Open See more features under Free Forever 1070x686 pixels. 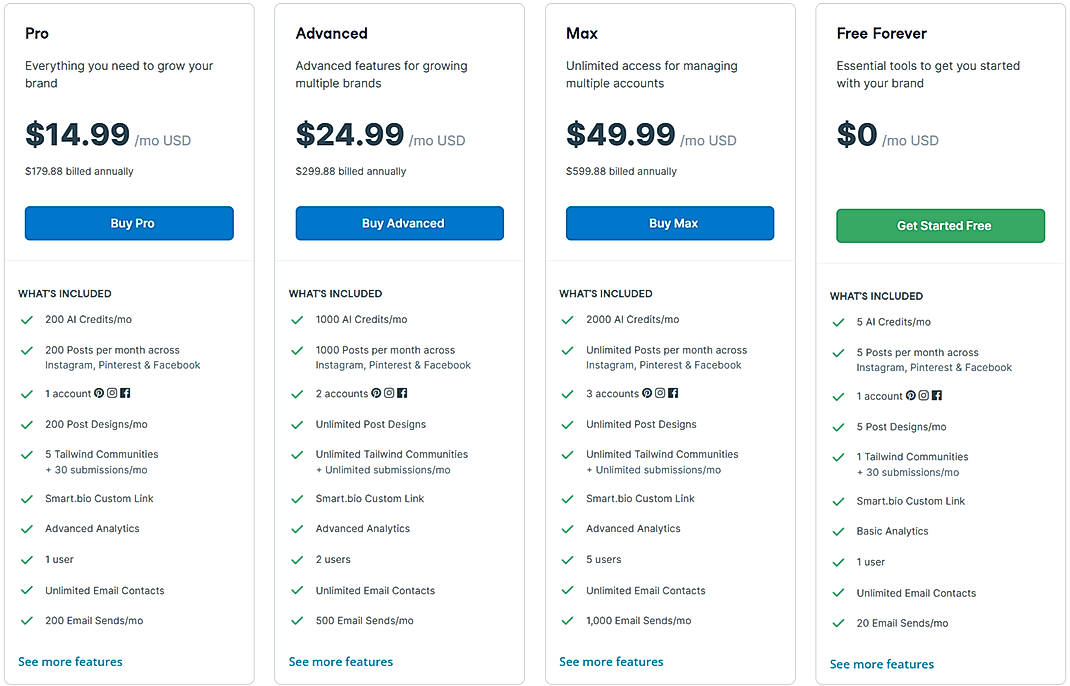point(882,664)
